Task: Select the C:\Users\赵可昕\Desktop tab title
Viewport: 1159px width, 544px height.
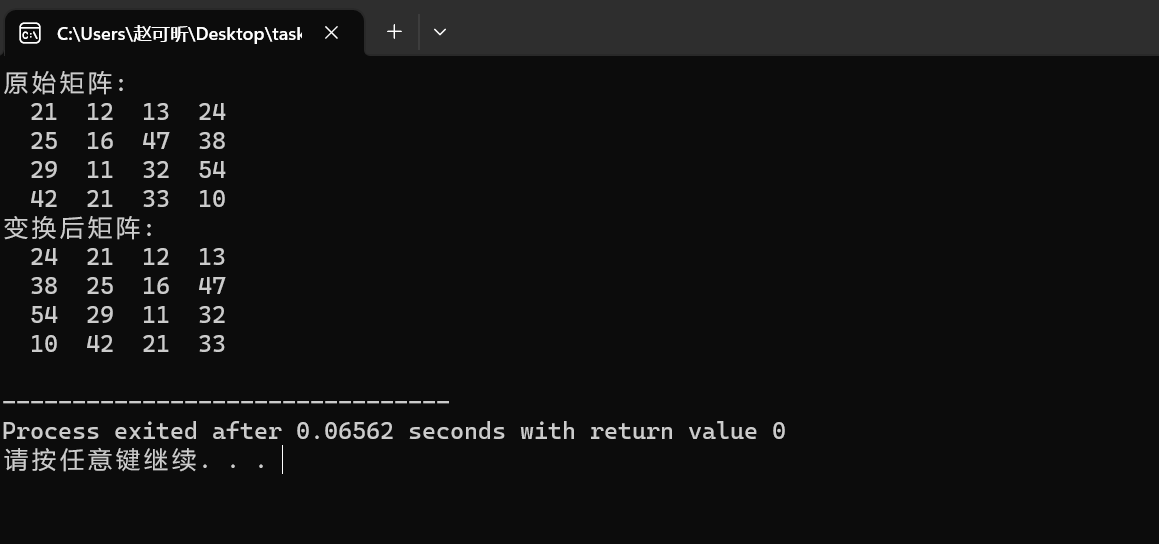Action: (179, 33)
